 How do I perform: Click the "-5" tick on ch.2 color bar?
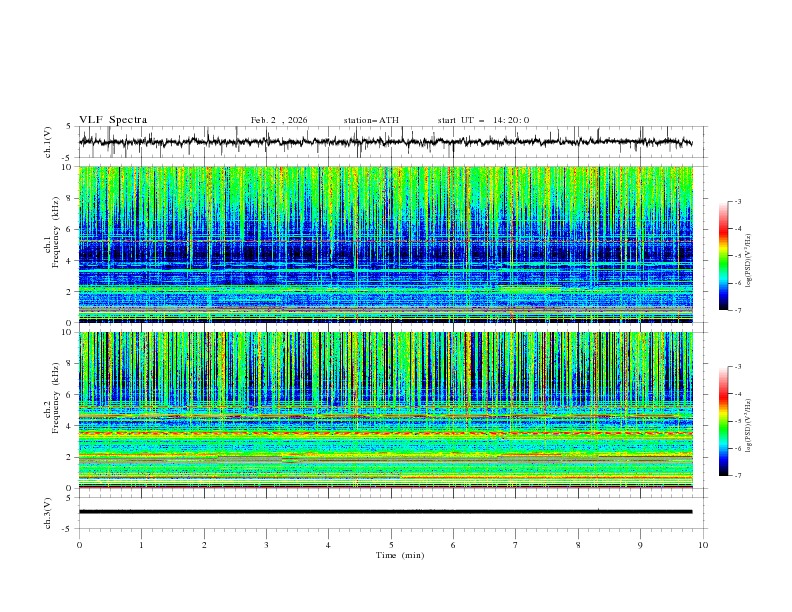(x=737, y=421)
